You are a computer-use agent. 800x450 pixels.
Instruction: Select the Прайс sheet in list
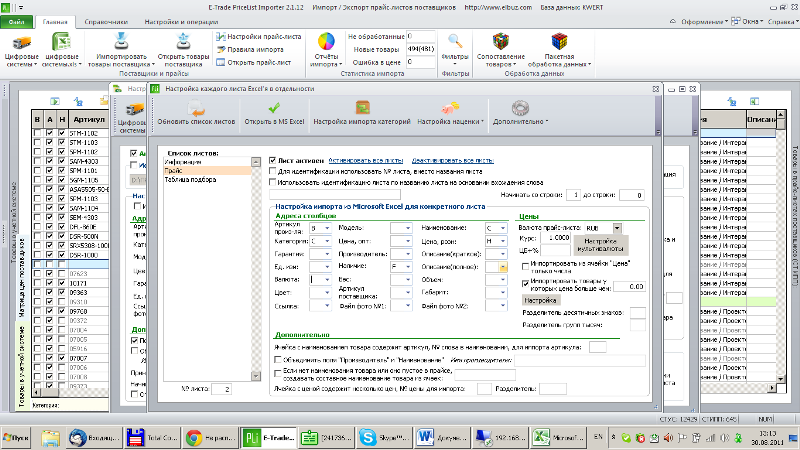[207, 170]
